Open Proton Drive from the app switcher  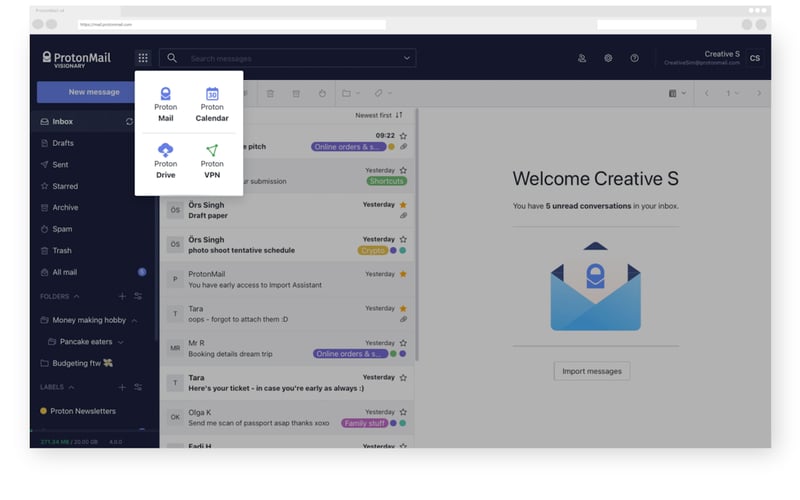(165, 161)
